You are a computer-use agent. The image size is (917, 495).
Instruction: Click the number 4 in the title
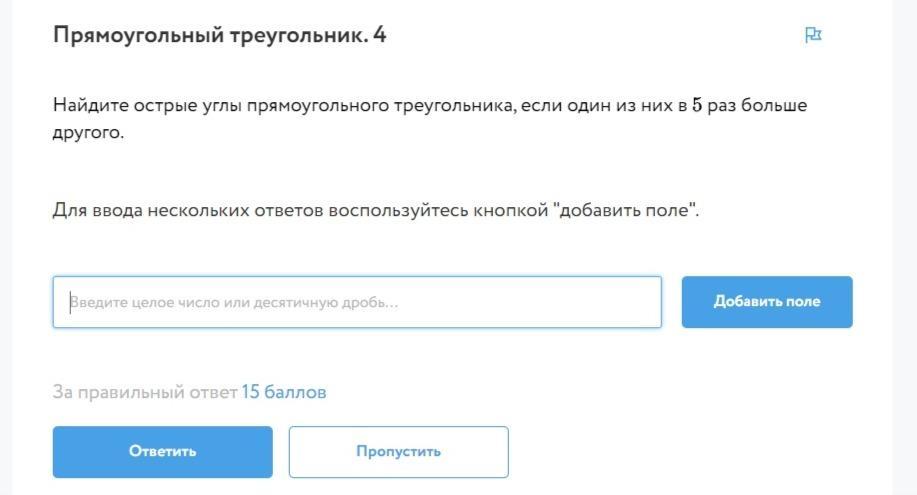click(x=379, y=36)
